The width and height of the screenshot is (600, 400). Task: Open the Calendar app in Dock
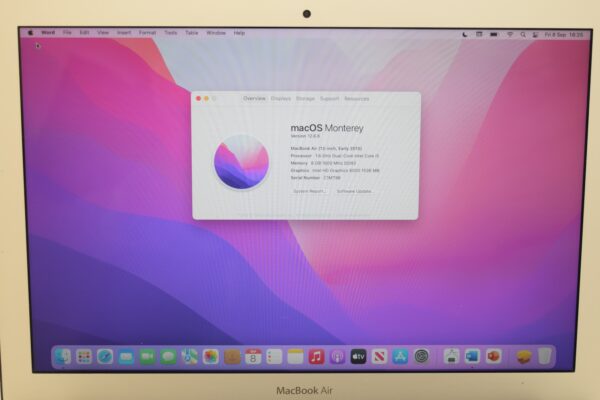[x=253, y=356]
